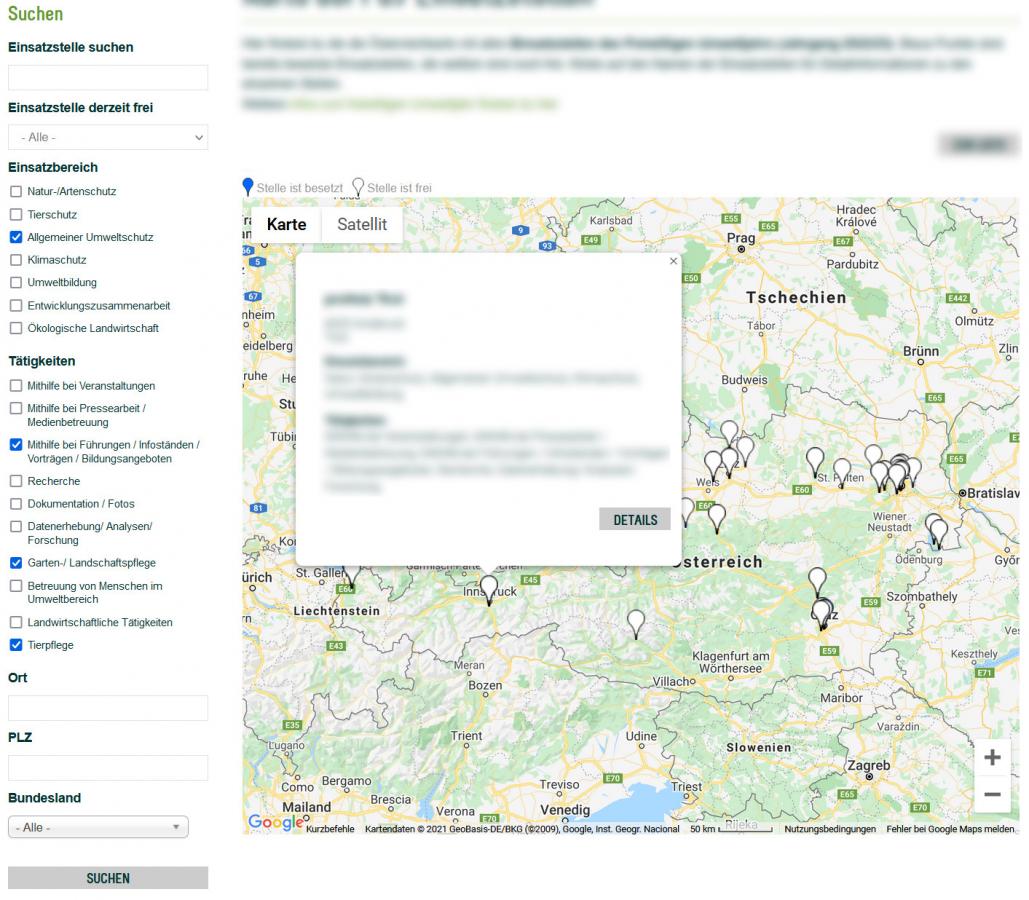
Task: Check Ökologische Landwirtschaft option
Action: coord(16,328)
